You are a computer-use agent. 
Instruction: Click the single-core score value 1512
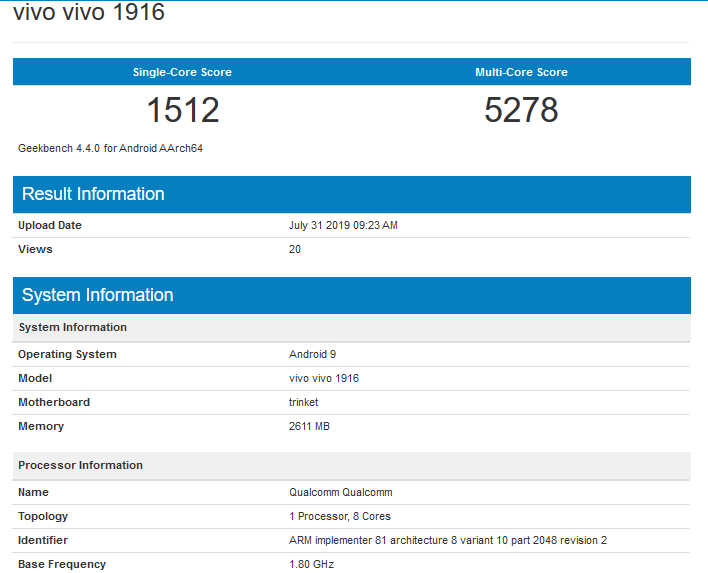point(182,110)
